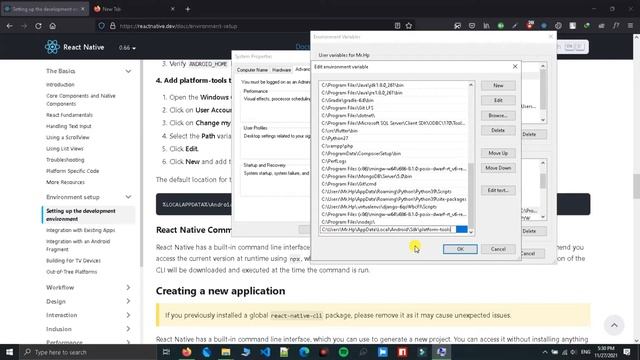Screen dimensions: 640x360
Task: Switch to the New Tab browser tab
Action: tap(135, 9)
